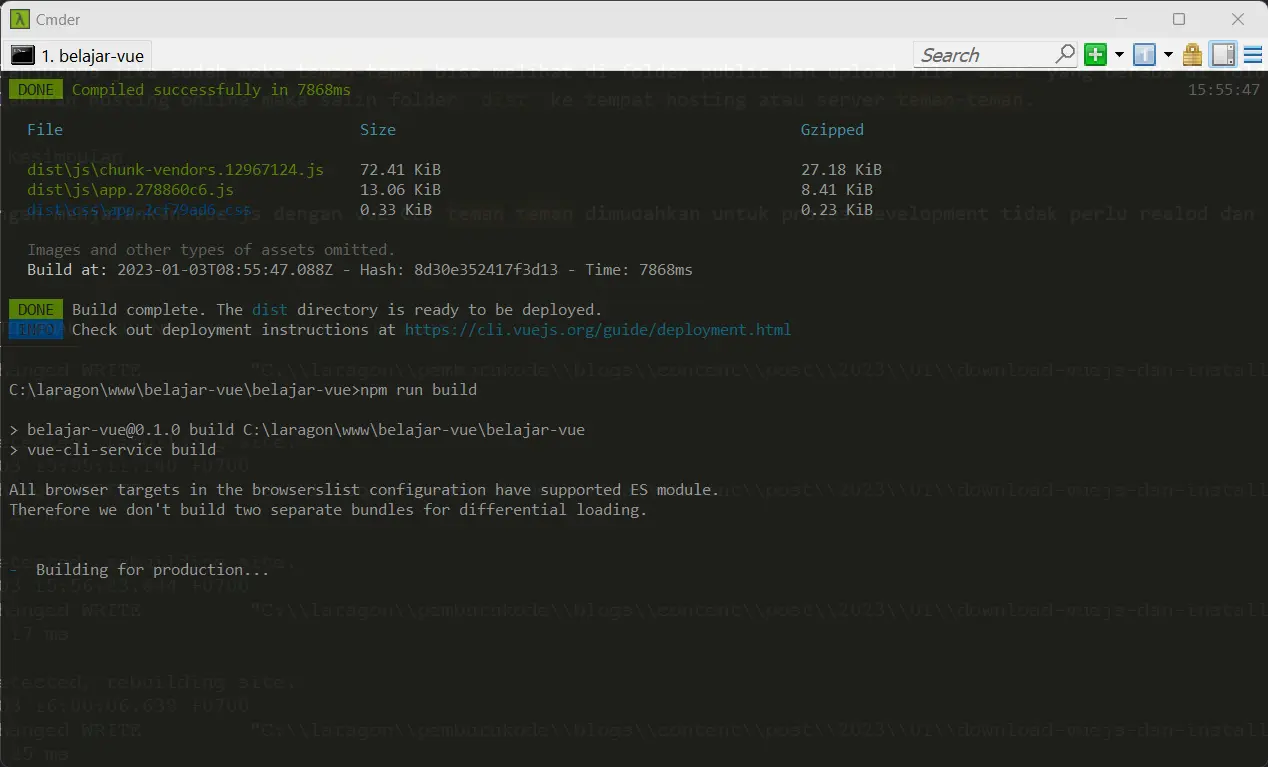Image resolution: width=1268 pixels, height=767 pixels.
Task: Click the 27.18 KiB gzipped value
Action: point(841,170)
